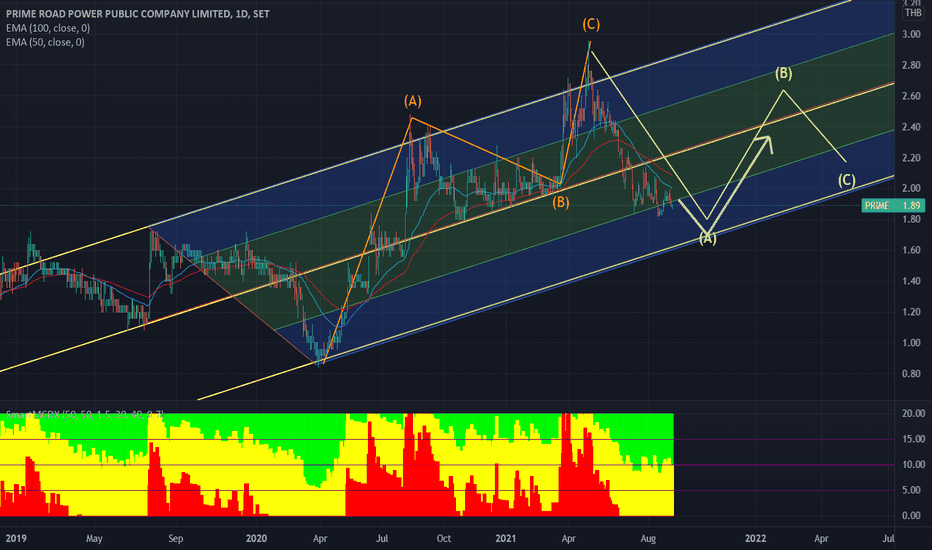Click the PRIME 1.89 price label
The width and height of the screenshot is (932, 550).
point(893,206)
